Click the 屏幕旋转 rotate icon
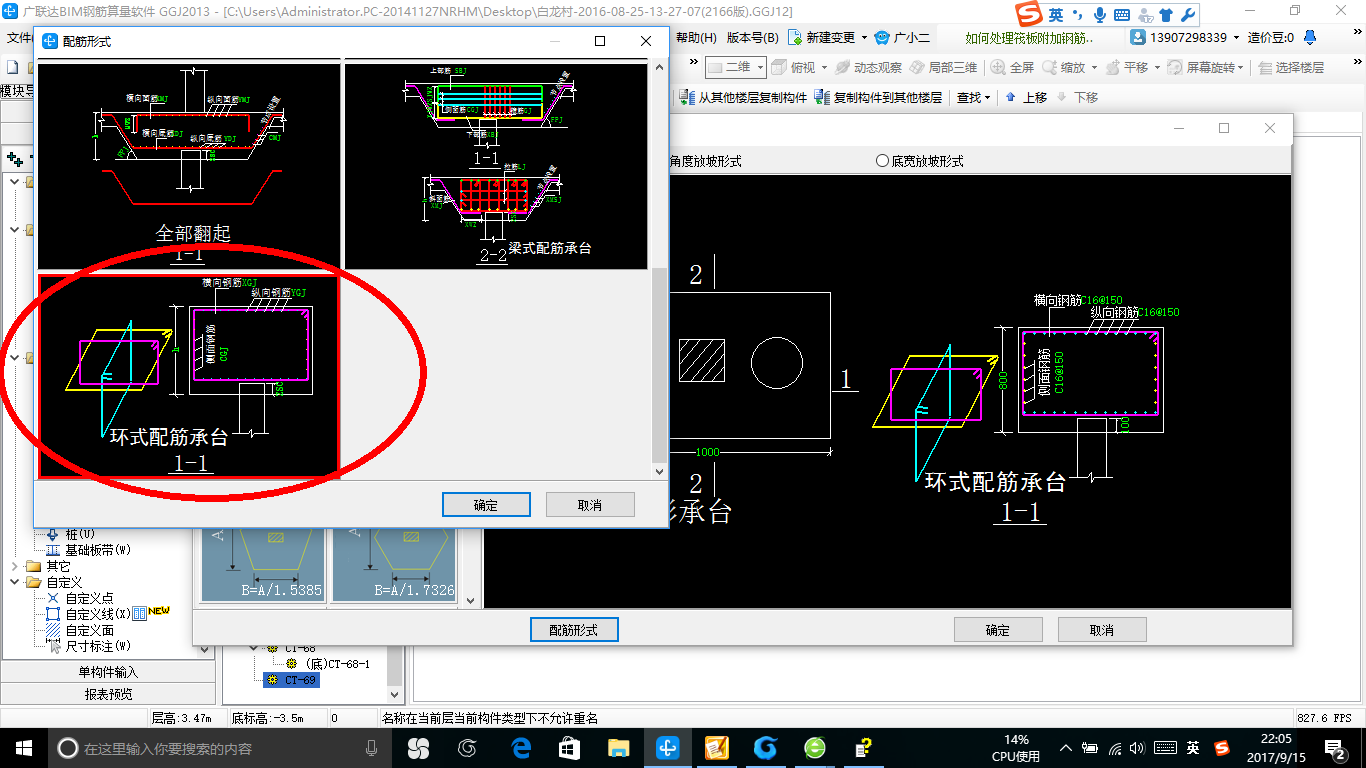1366x768 pixels. pyautogui.click(x=1176, y=67)
